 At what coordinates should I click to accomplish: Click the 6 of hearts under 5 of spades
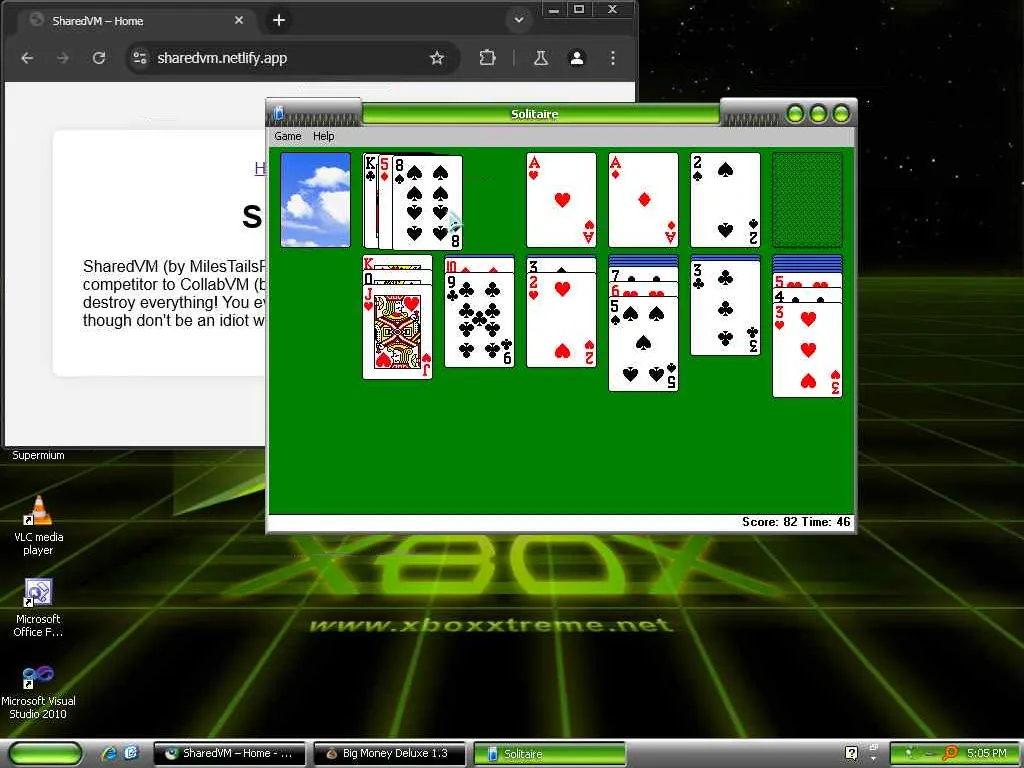(643, 290)
